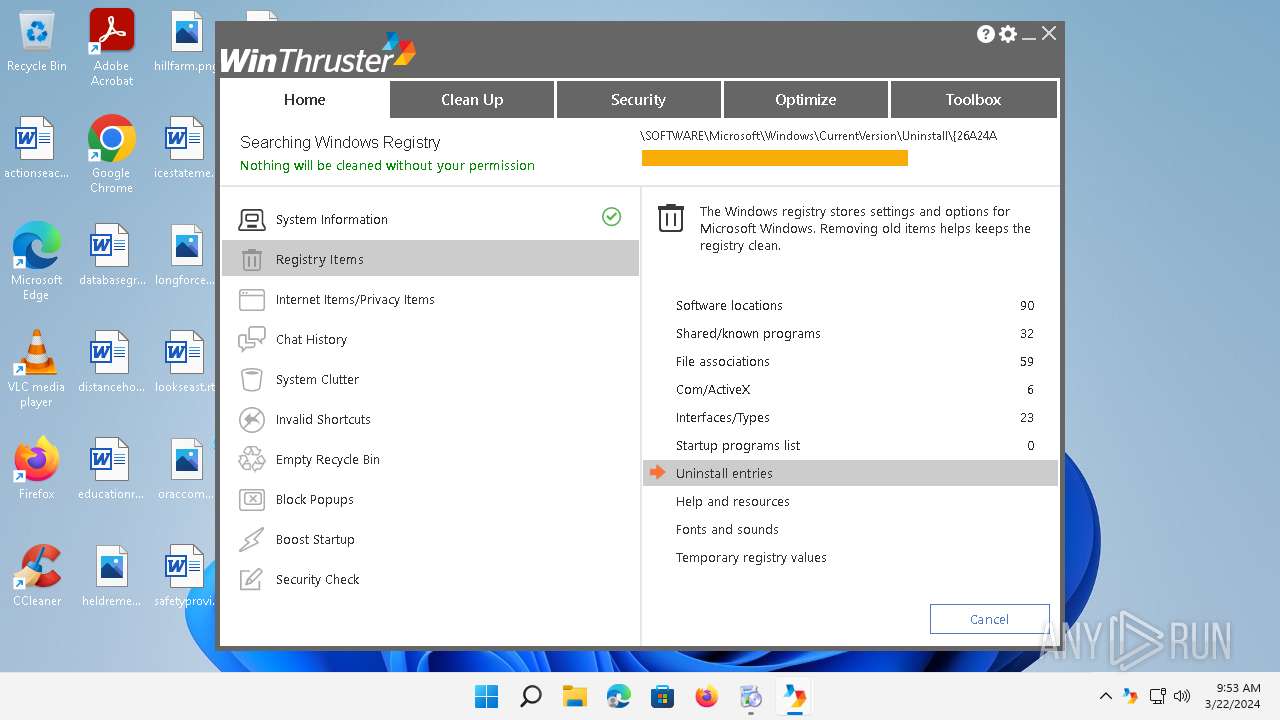Screen dimensions: 1280x720
Task: Select the VLC media player desktop icon
Action: (37, 369)
